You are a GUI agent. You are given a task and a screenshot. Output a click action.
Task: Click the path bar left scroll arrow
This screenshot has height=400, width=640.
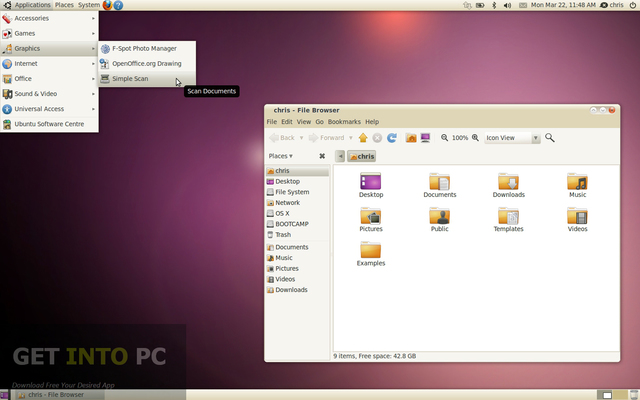point(340,156)
